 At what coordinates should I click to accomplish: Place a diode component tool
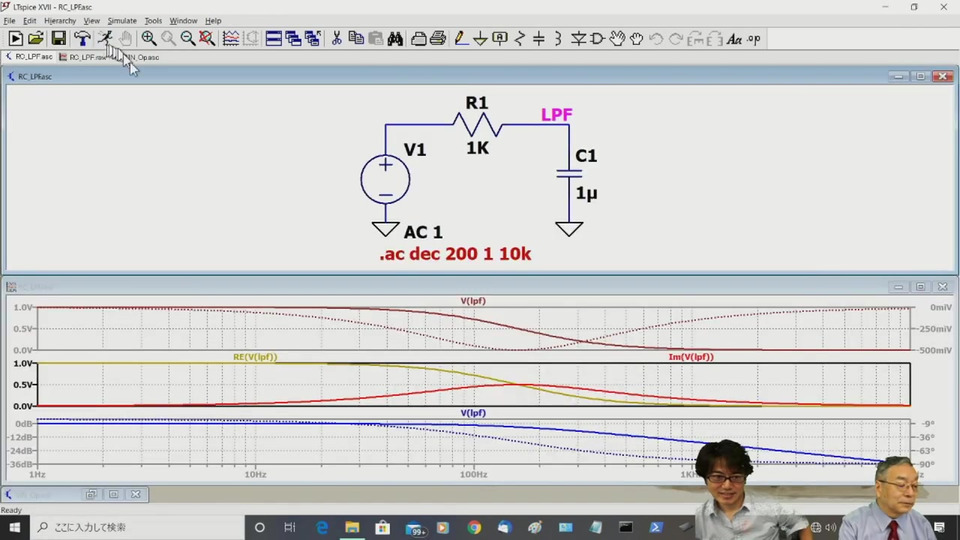point(578,39)
